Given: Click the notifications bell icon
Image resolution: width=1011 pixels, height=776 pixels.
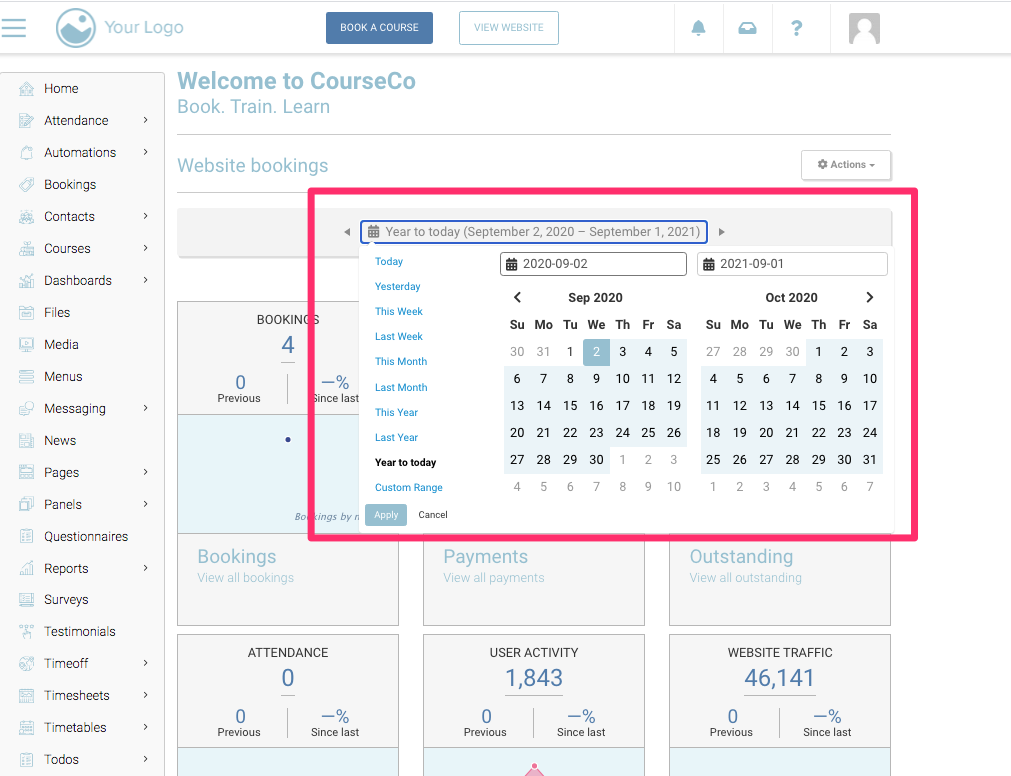Looking at the screenshot, I should (698, 28).
